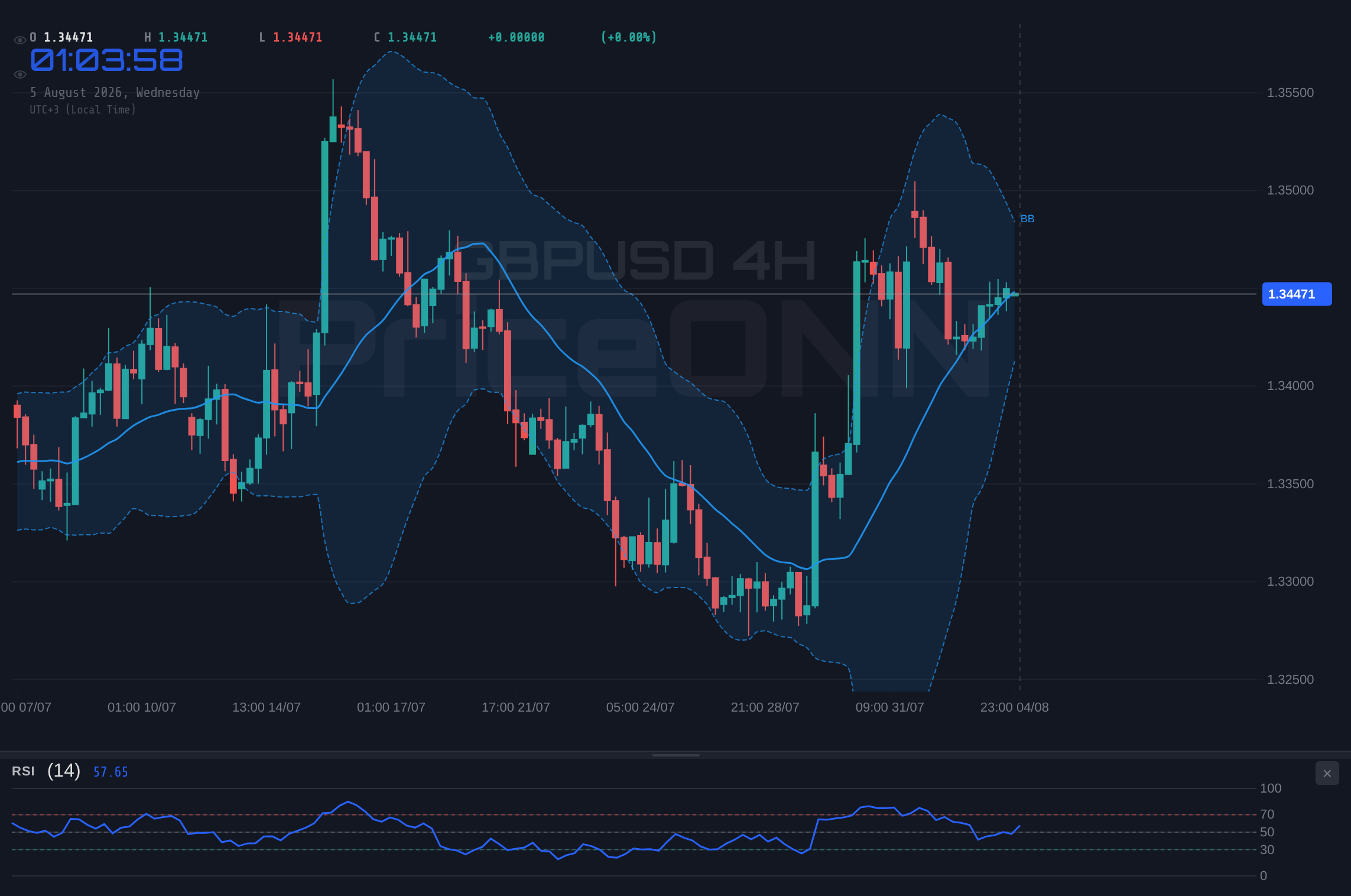Viewport: 1351px width, 896px height.
Task: Click the 05:00 24/07 time axis label
Action: (x=641, y=707)
